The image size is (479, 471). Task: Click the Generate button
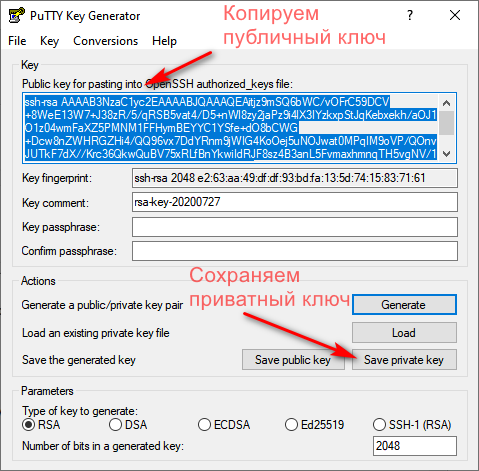[404, 305]
